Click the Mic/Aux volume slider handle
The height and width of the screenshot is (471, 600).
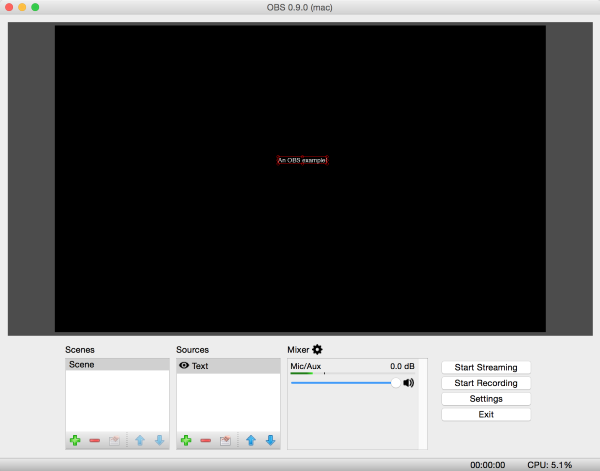(396, 382)
